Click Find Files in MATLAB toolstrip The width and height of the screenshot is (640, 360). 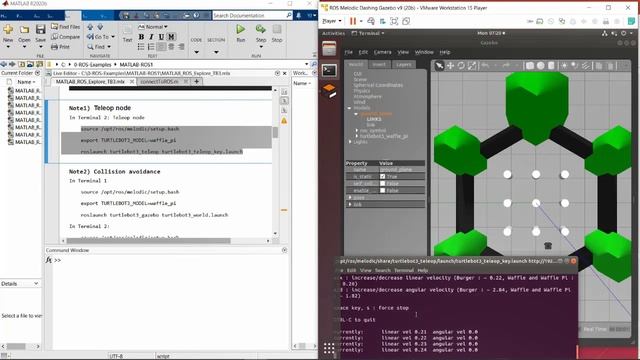[65, 27]
